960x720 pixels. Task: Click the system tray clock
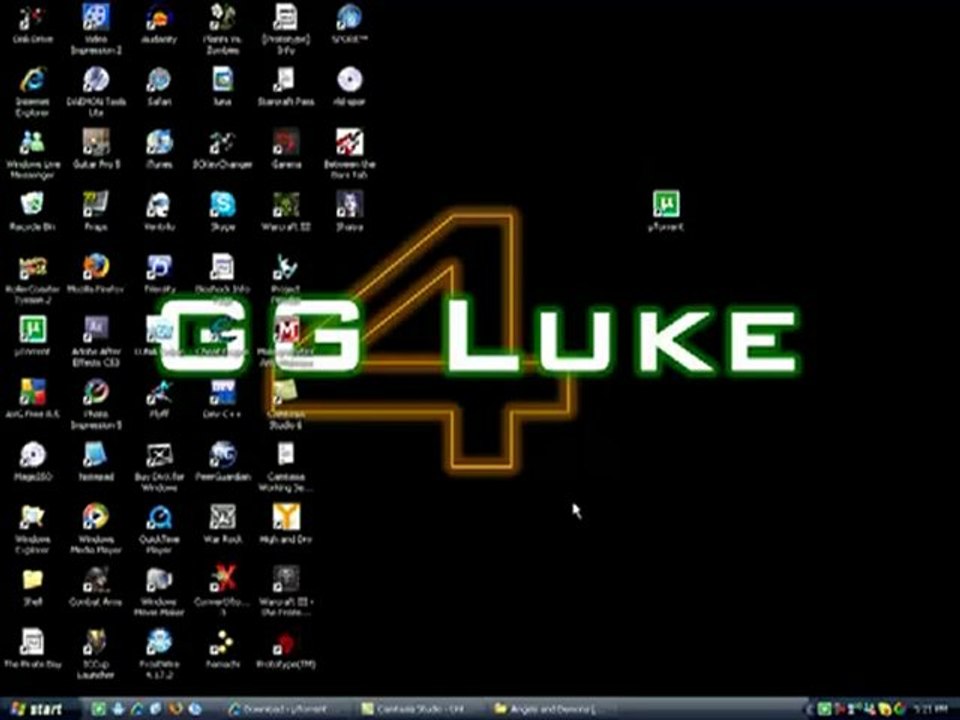931,709
